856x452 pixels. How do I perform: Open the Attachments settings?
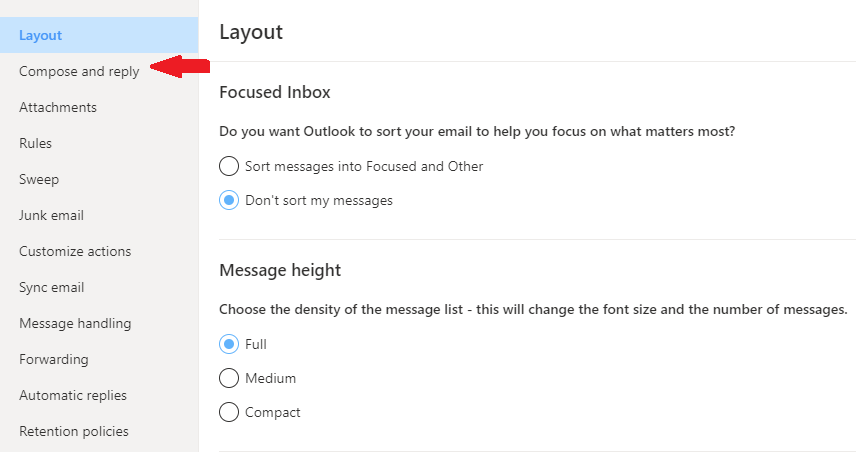tap(58, 108)
